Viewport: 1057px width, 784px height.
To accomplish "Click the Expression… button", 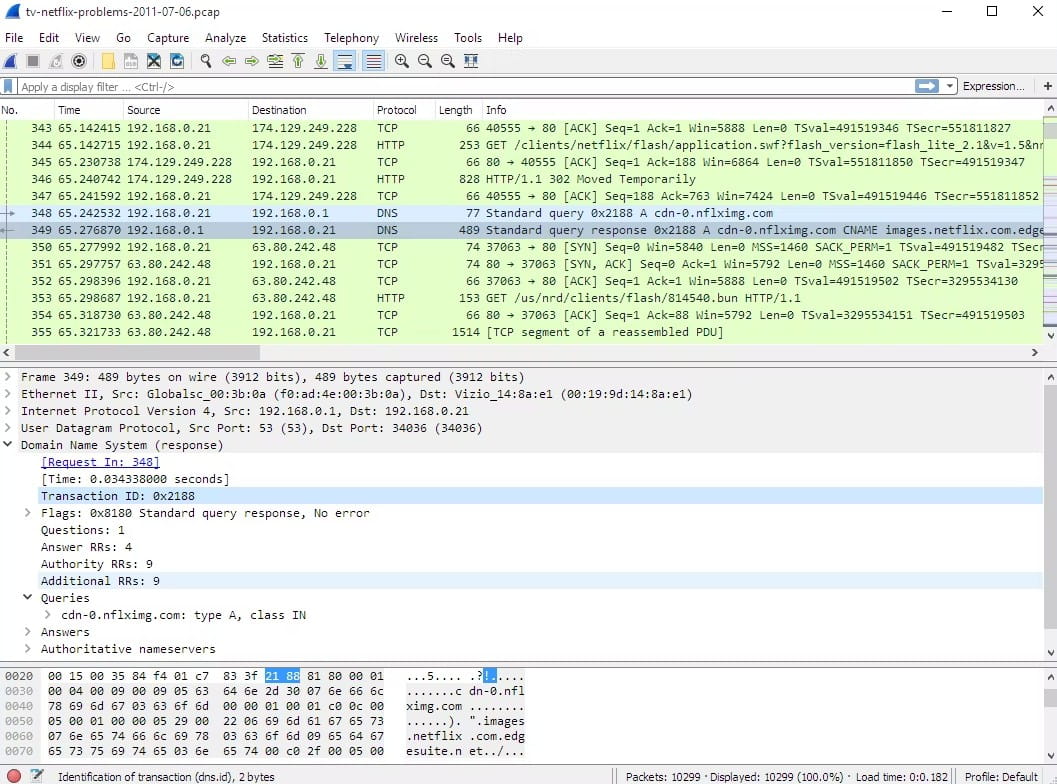I will click(992, 87).
